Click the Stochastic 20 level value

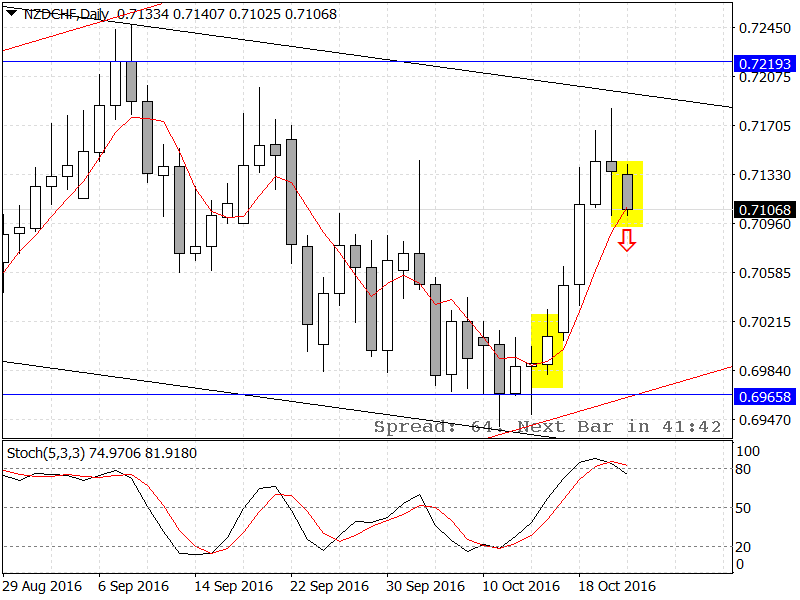(x=743, y=547)
